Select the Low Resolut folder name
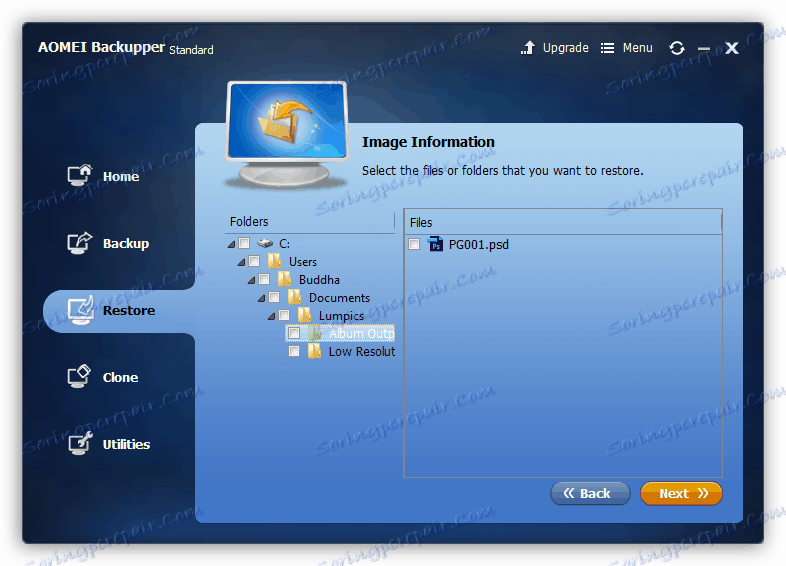Image resolution: width=786 pixels, height=566 pixels. pyautogui.click(x=361, y=351)
